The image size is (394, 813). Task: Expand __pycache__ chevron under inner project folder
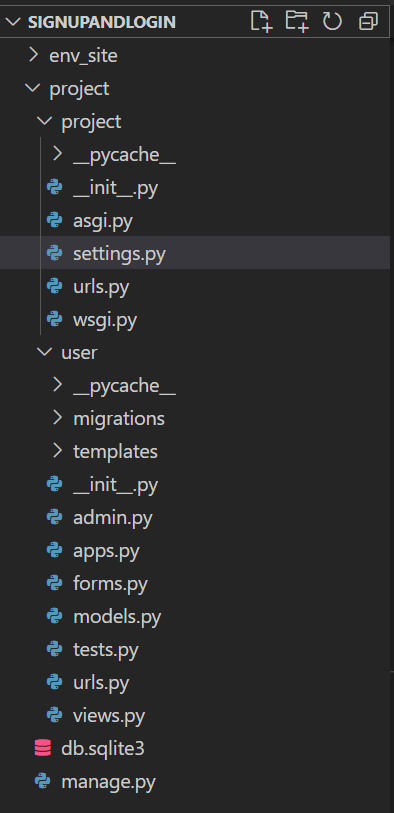click(58, 154)
